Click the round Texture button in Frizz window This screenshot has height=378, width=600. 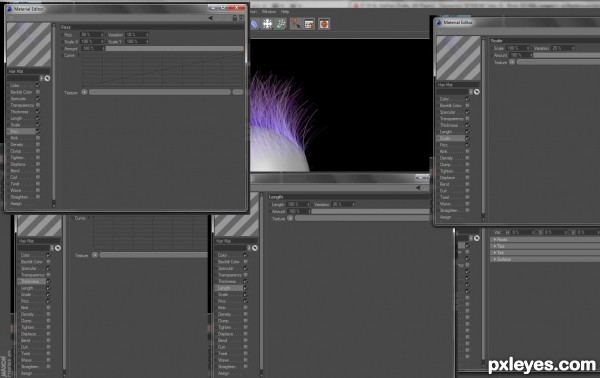point(84,92)
